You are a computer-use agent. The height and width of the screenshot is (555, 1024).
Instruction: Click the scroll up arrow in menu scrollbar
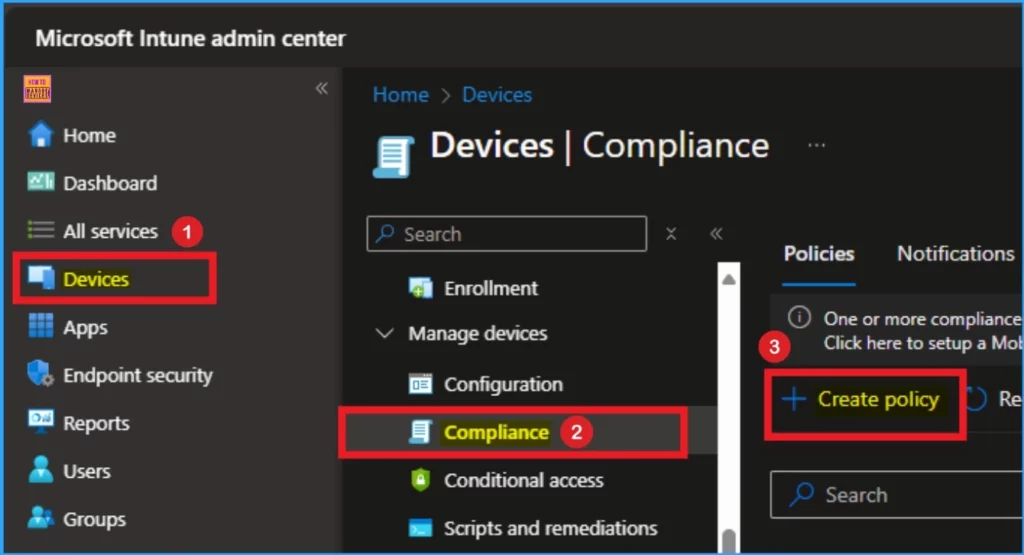pos(729,280)
